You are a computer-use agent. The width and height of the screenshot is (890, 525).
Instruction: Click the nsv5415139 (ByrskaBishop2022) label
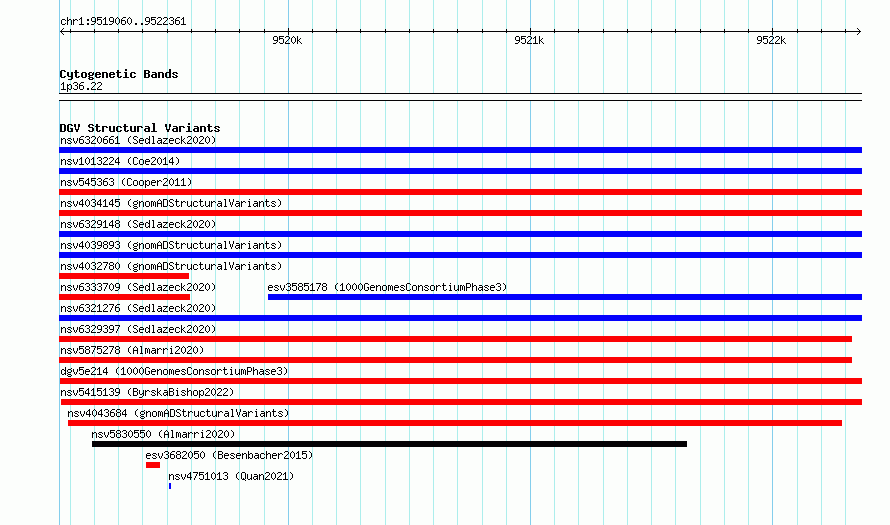pos(147,392)
